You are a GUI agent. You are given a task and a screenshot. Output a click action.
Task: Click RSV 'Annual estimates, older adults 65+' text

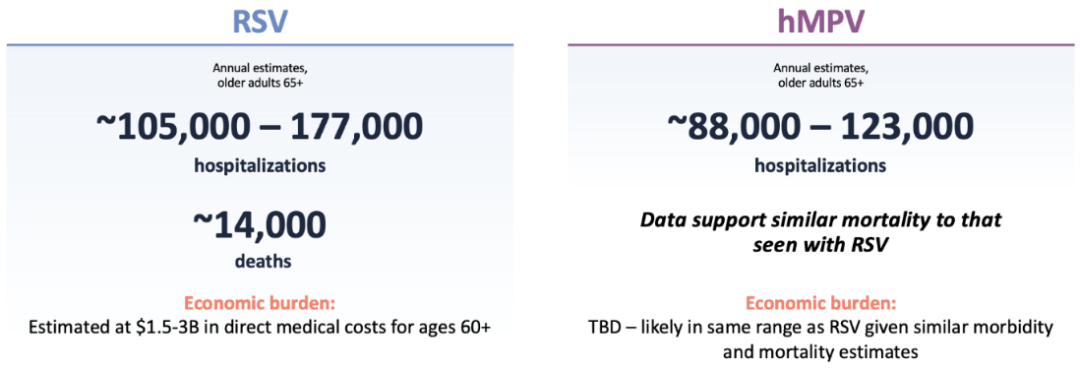coord(259,75)
